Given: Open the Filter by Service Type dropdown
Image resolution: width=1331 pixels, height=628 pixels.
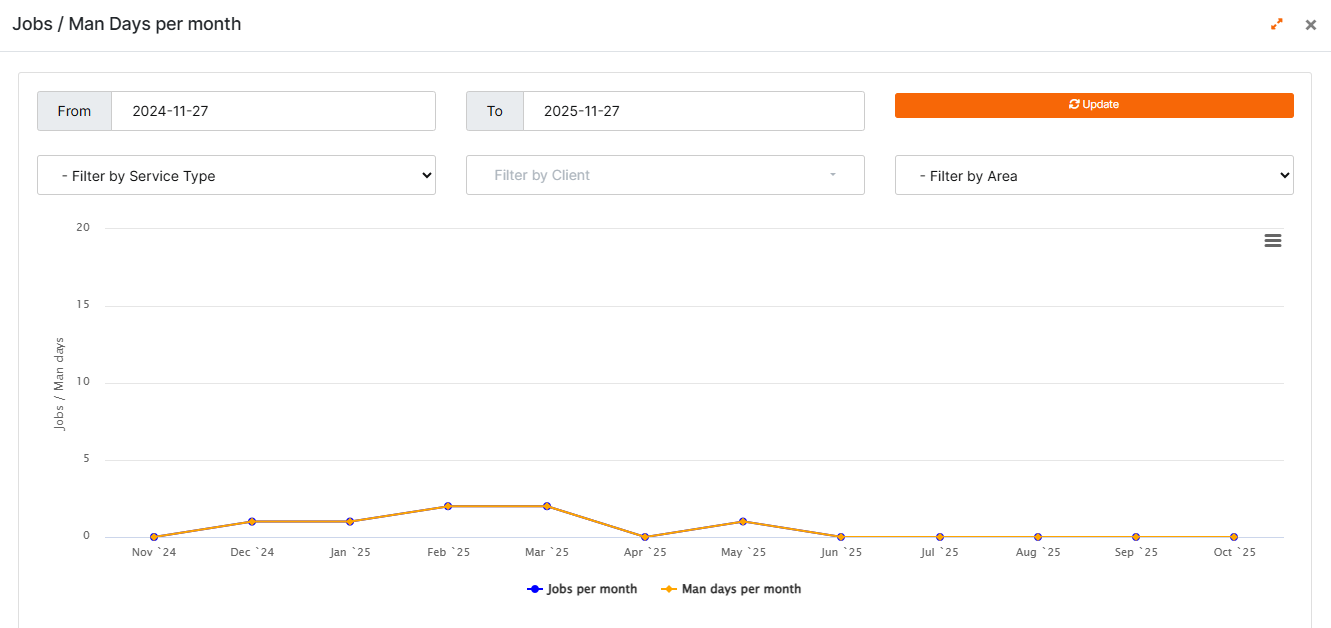Looking at the screenshot, I should 236,175.
